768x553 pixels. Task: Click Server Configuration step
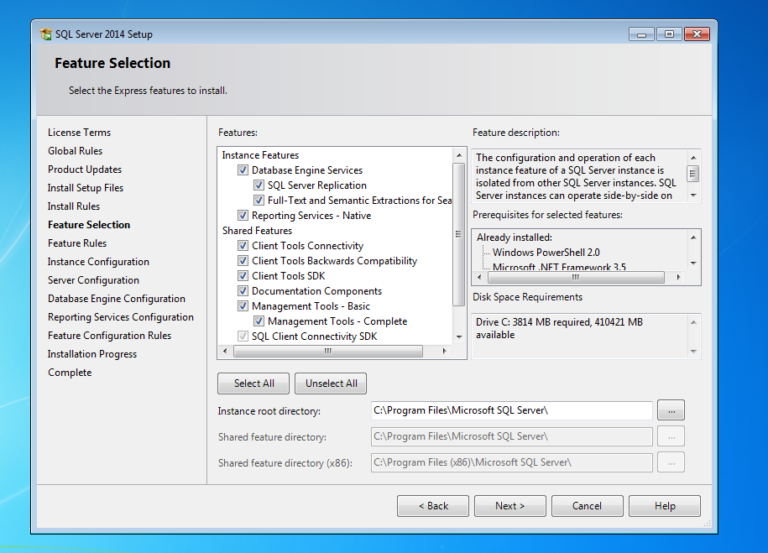pyautogui.click(x=93, y=280)
